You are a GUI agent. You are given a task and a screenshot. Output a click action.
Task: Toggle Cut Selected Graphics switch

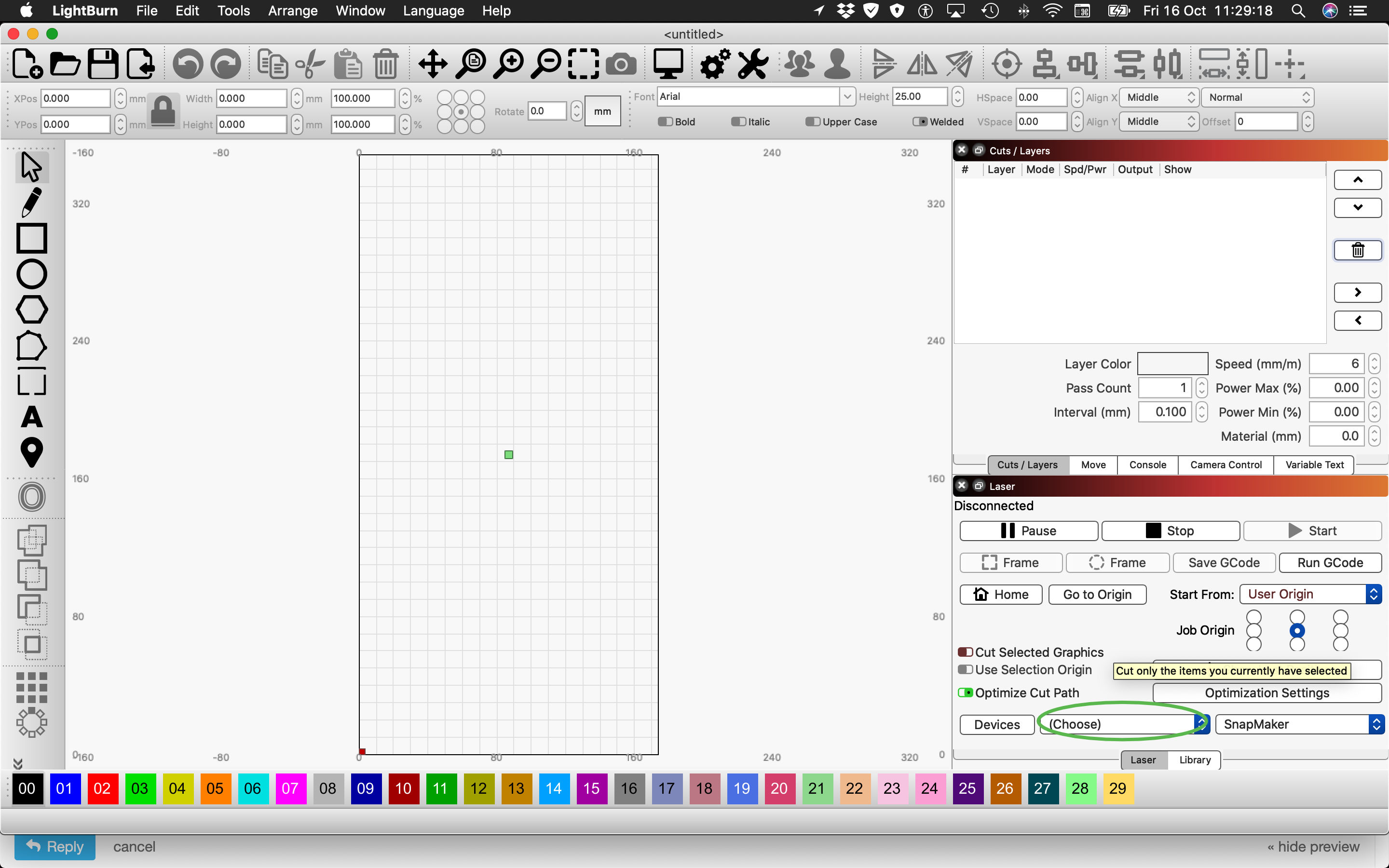click(x=966, y=652)
